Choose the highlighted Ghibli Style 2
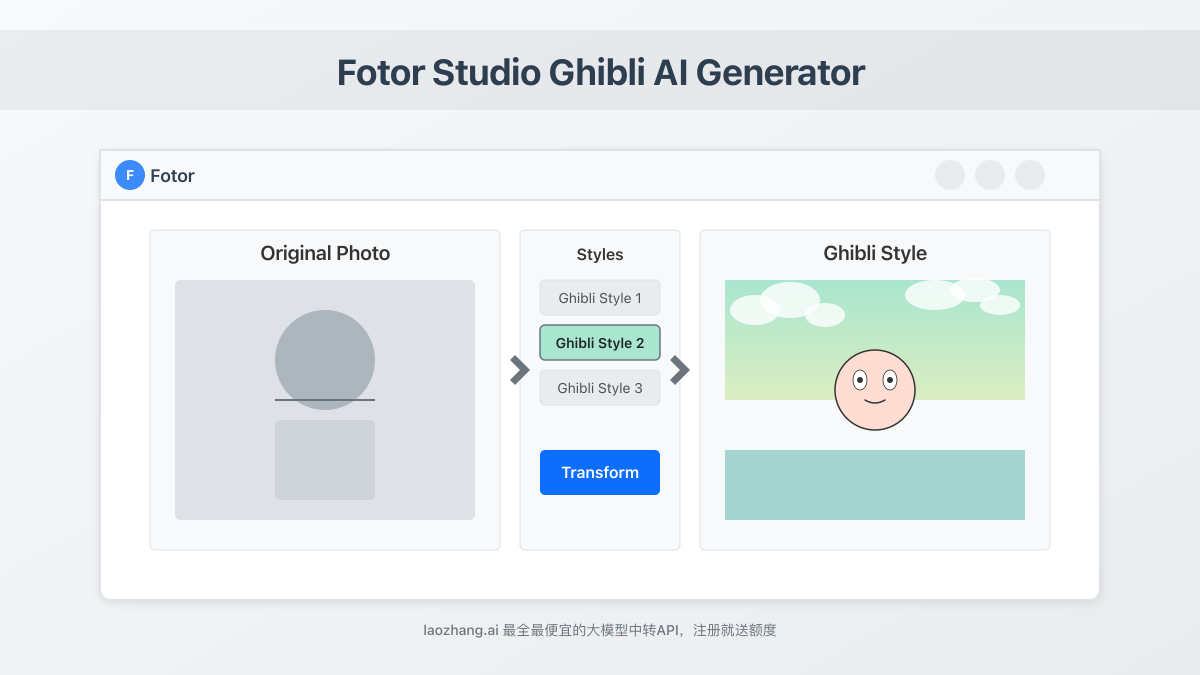Image resolution: width=1200 pixels, height=675 pixels. [600, 343]
